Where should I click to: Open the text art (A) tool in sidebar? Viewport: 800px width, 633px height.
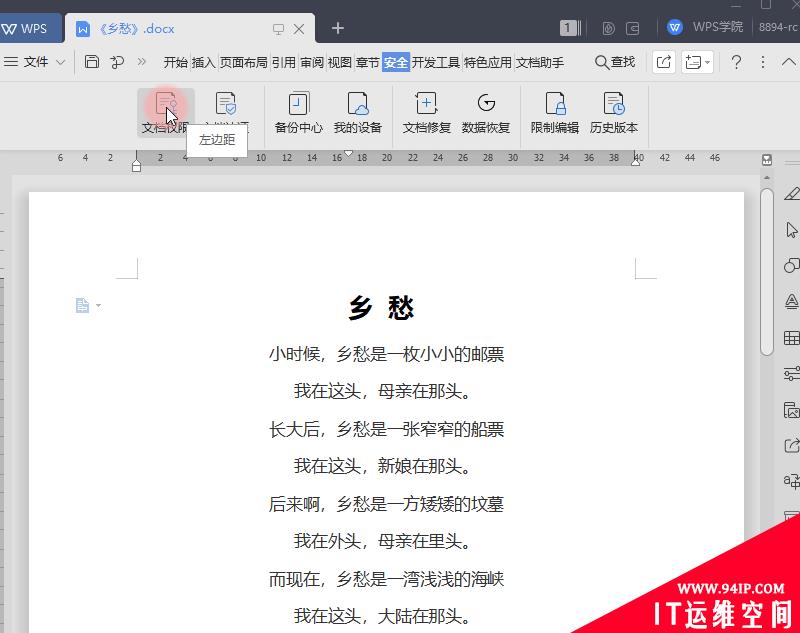[x=791, y=302]
